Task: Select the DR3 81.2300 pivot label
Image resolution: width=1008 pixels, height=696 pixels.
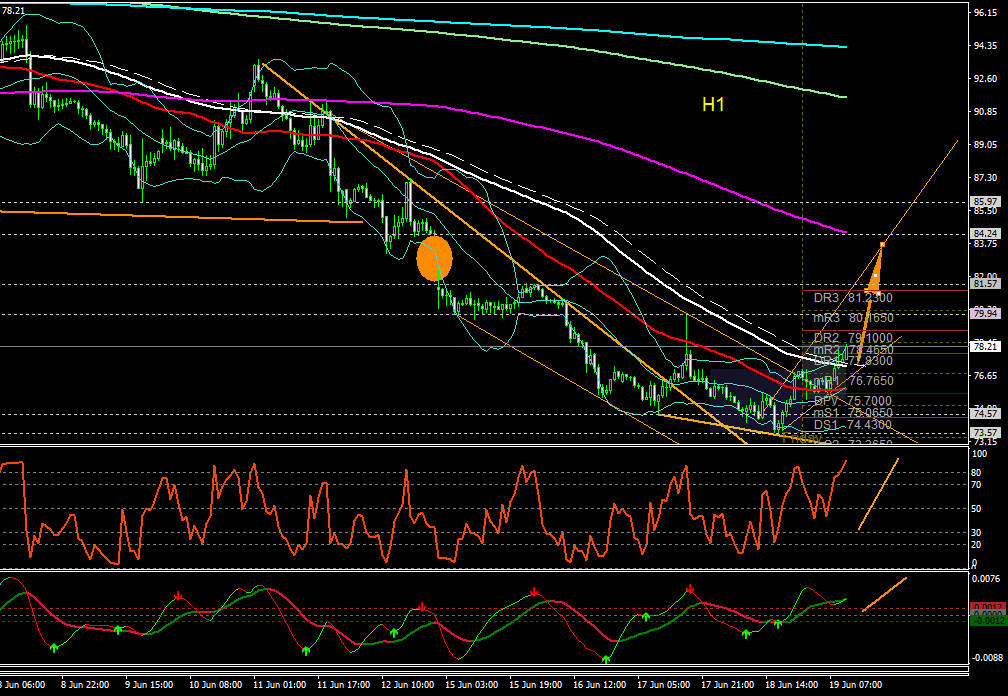Action: (x=853, y=298)
